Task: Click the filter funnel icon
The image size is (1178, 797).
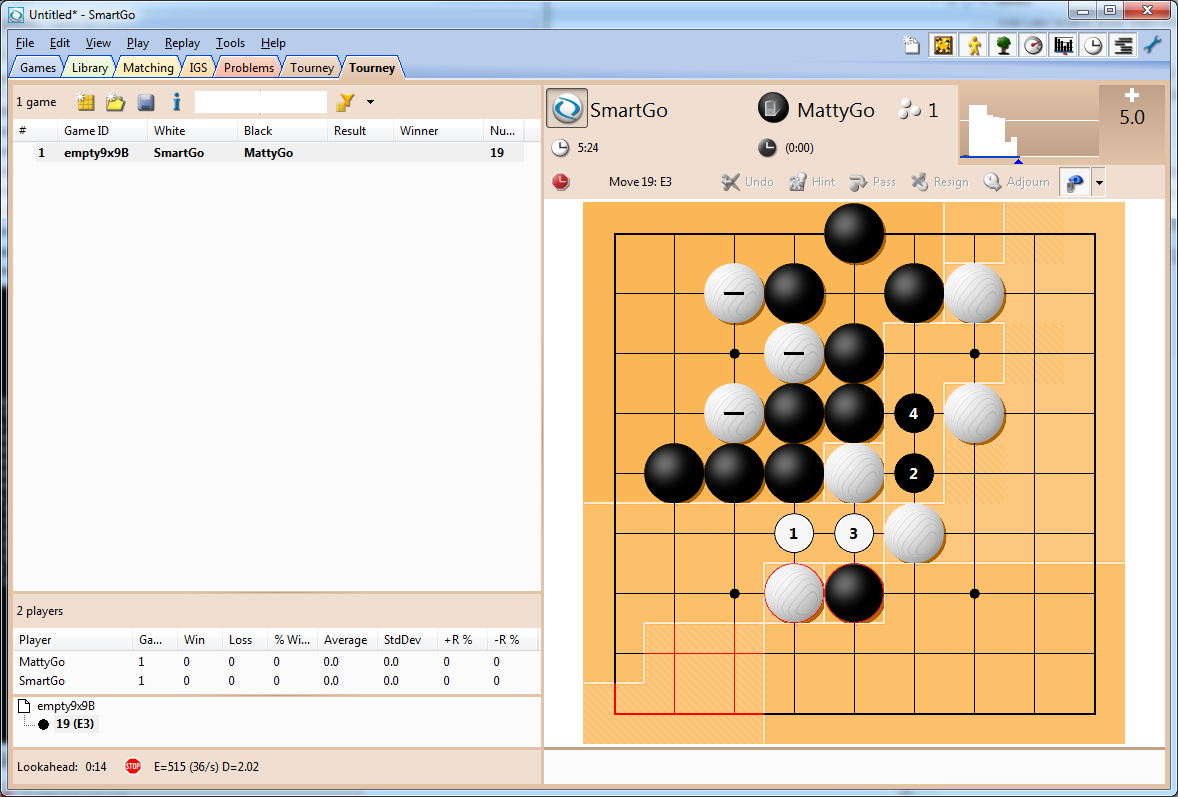Action: [345, 102]
